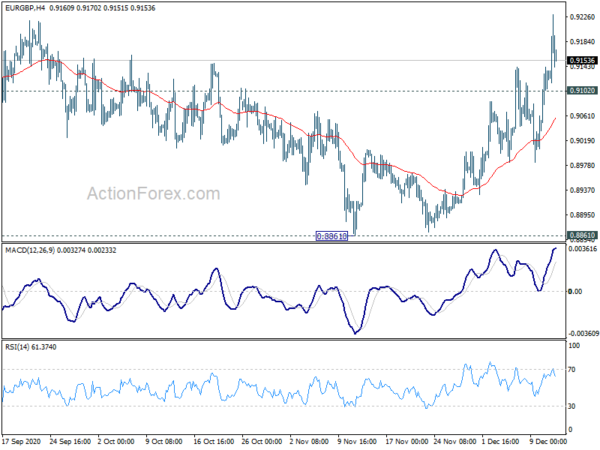This screenshot has height=450, width=600.
Task: Click the RSI 100 scale label
Action: point(574,346)
